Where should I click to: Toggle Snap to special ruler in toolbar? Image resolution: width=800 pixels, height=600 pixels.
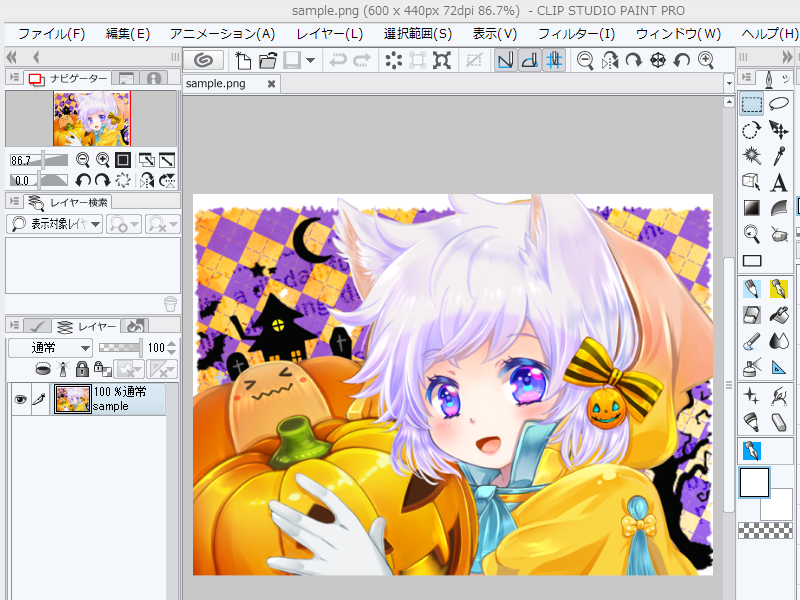pyautogui.click(x=530, y=60)
